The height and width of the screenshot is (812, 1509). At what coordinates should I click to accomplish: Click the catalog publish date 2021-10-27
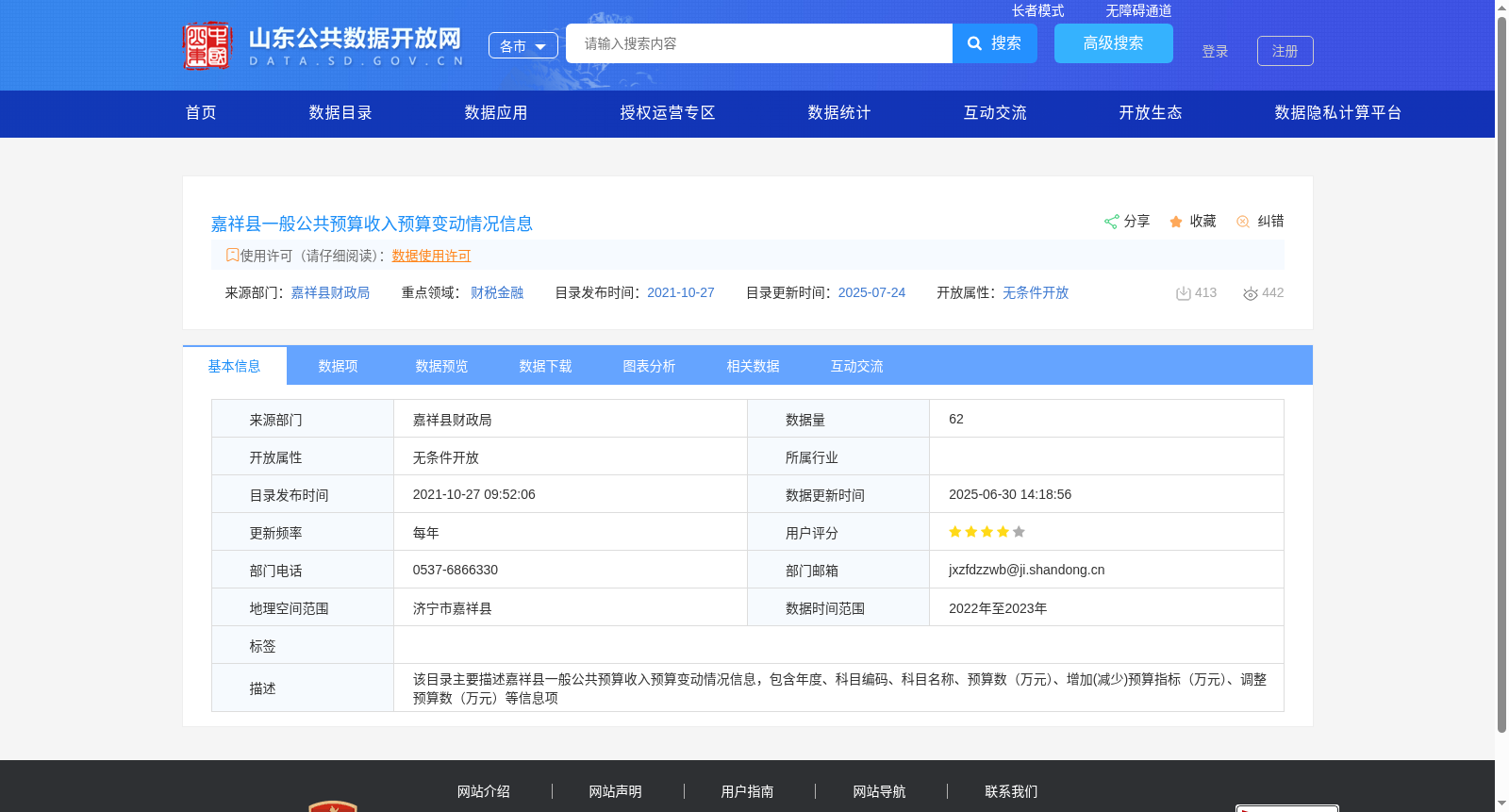[681, 293]
